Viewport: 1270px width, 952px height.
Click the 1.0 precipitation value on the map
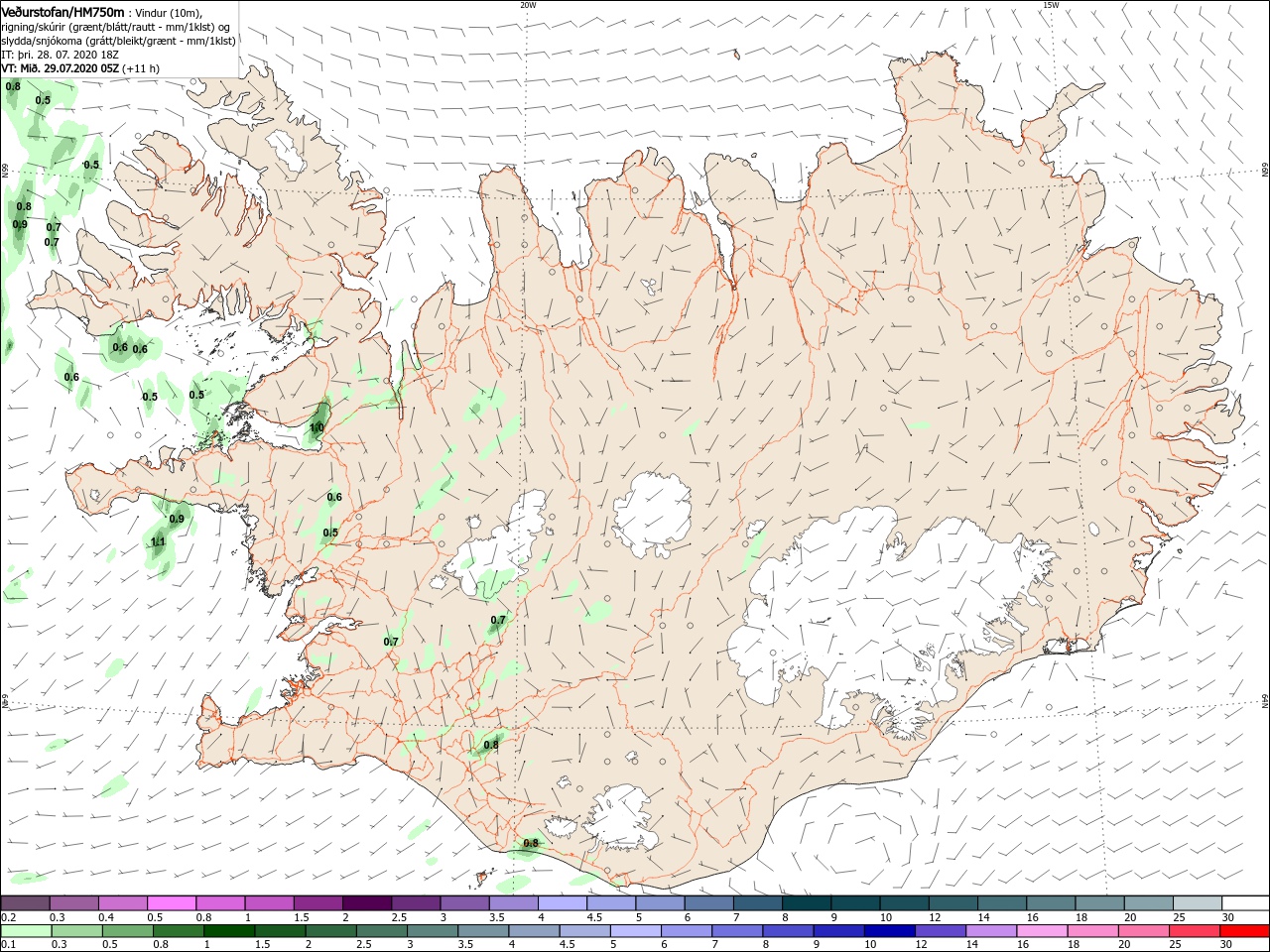pos(317,428)
